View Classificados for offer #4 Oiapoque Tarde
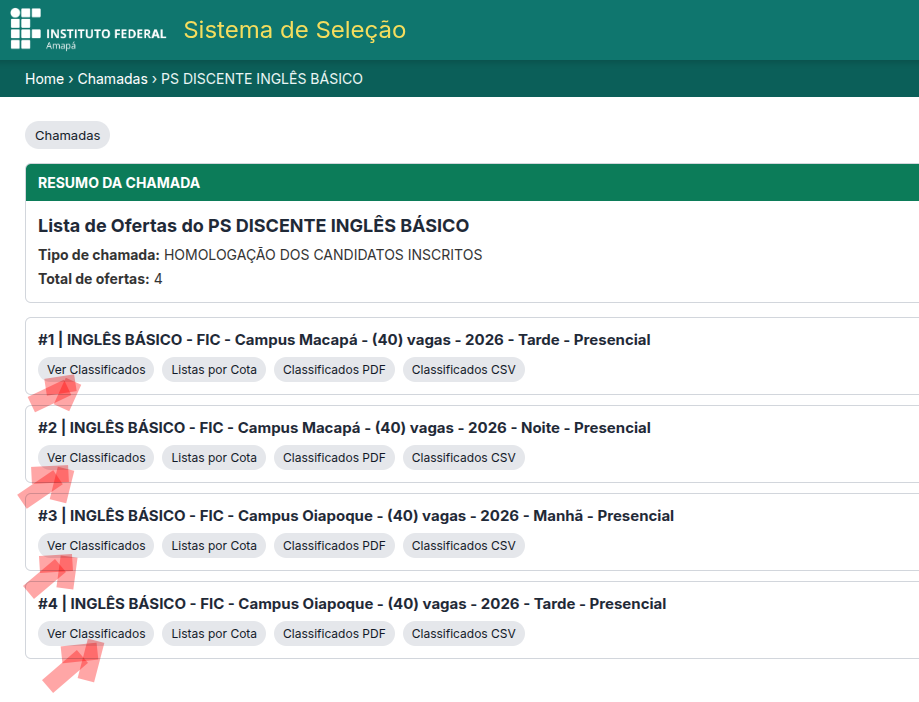 [x=96, y=634]
